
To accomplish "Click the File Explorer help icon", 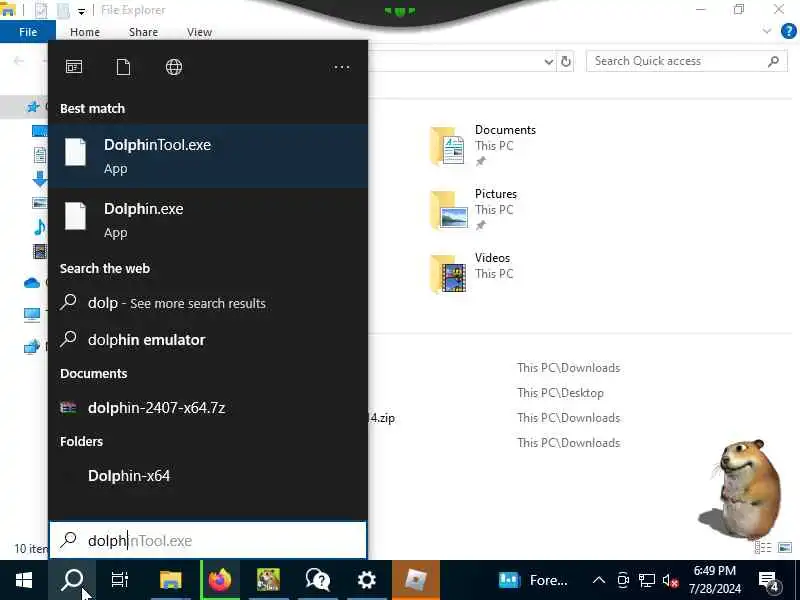I will pos(788,31).
